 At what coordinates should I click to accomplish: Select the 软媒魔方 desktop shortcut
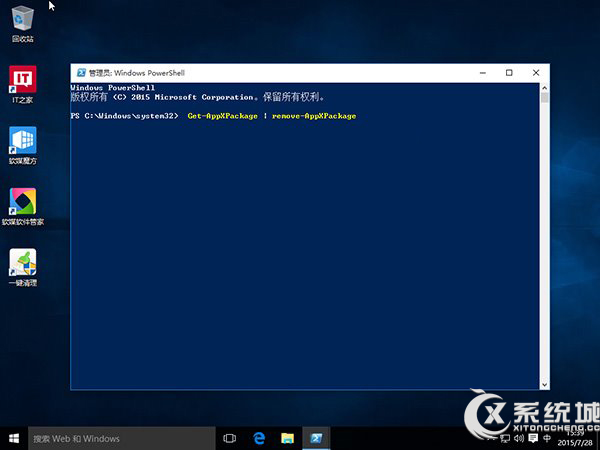[x=23, y=145]
